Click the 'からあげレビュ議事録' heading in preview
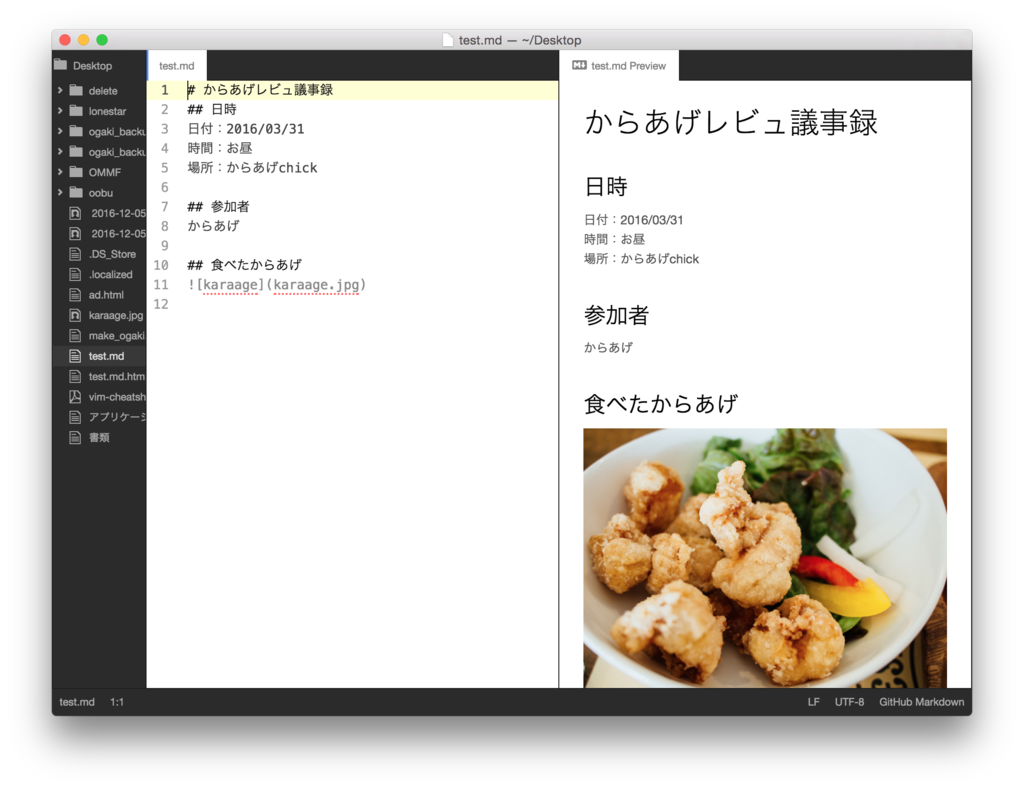This screenshot has height=790, width=1024. click(731, 122)
